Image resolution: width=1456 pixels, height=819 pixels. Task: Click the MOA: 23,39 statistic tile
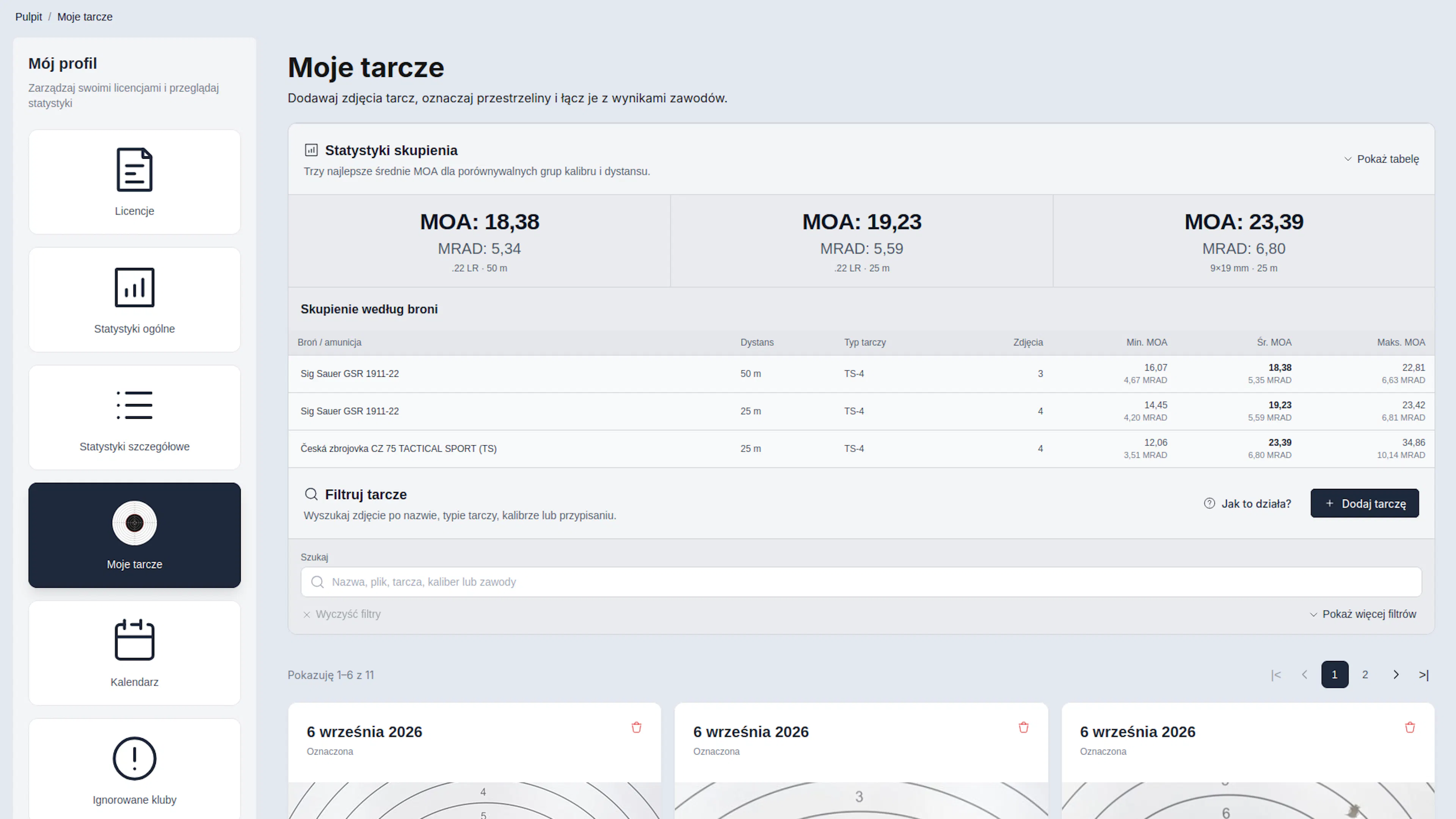(x=1244, y=241)
